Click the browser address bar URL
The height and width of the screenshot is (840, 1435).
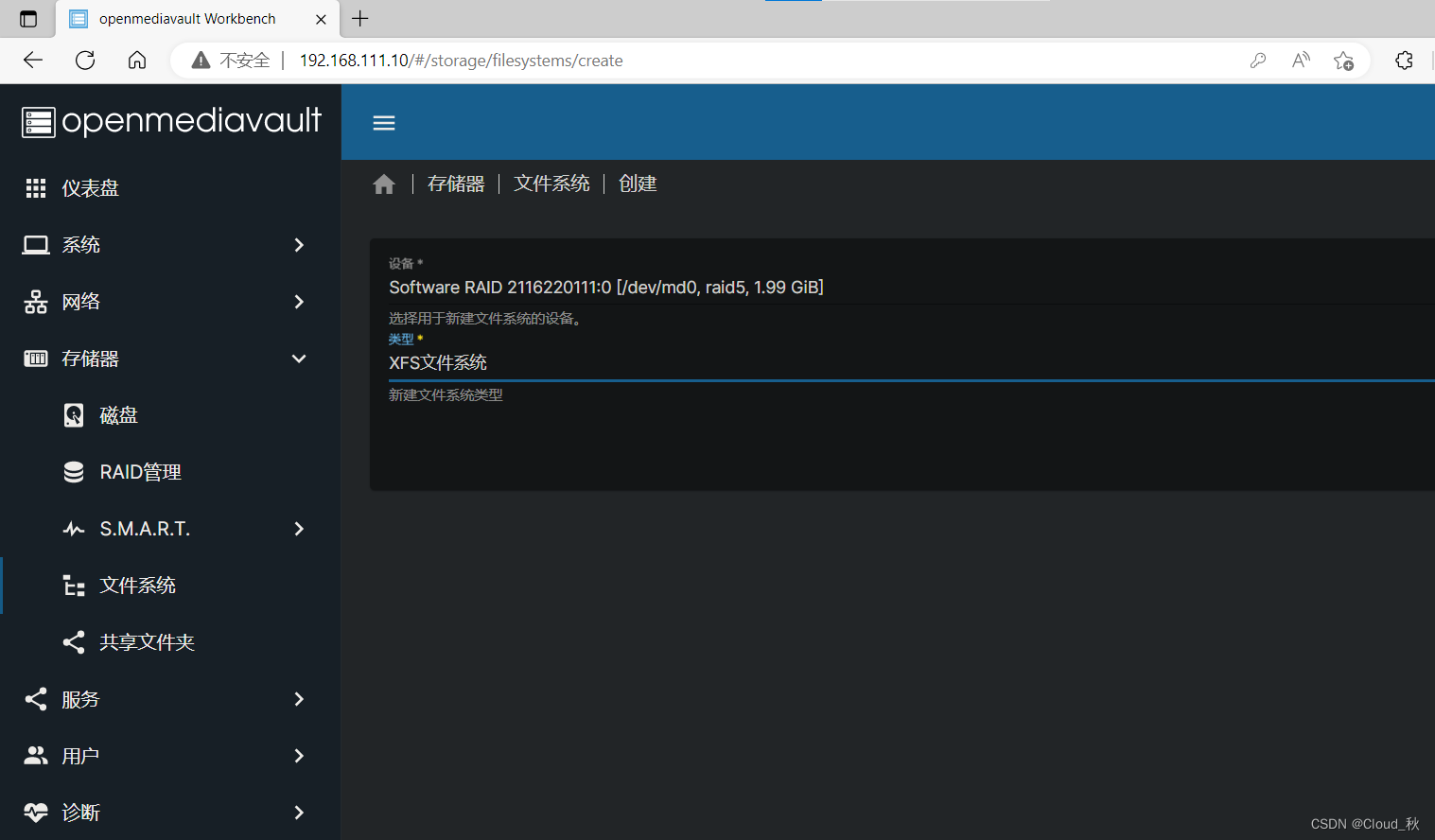[462, 61]
